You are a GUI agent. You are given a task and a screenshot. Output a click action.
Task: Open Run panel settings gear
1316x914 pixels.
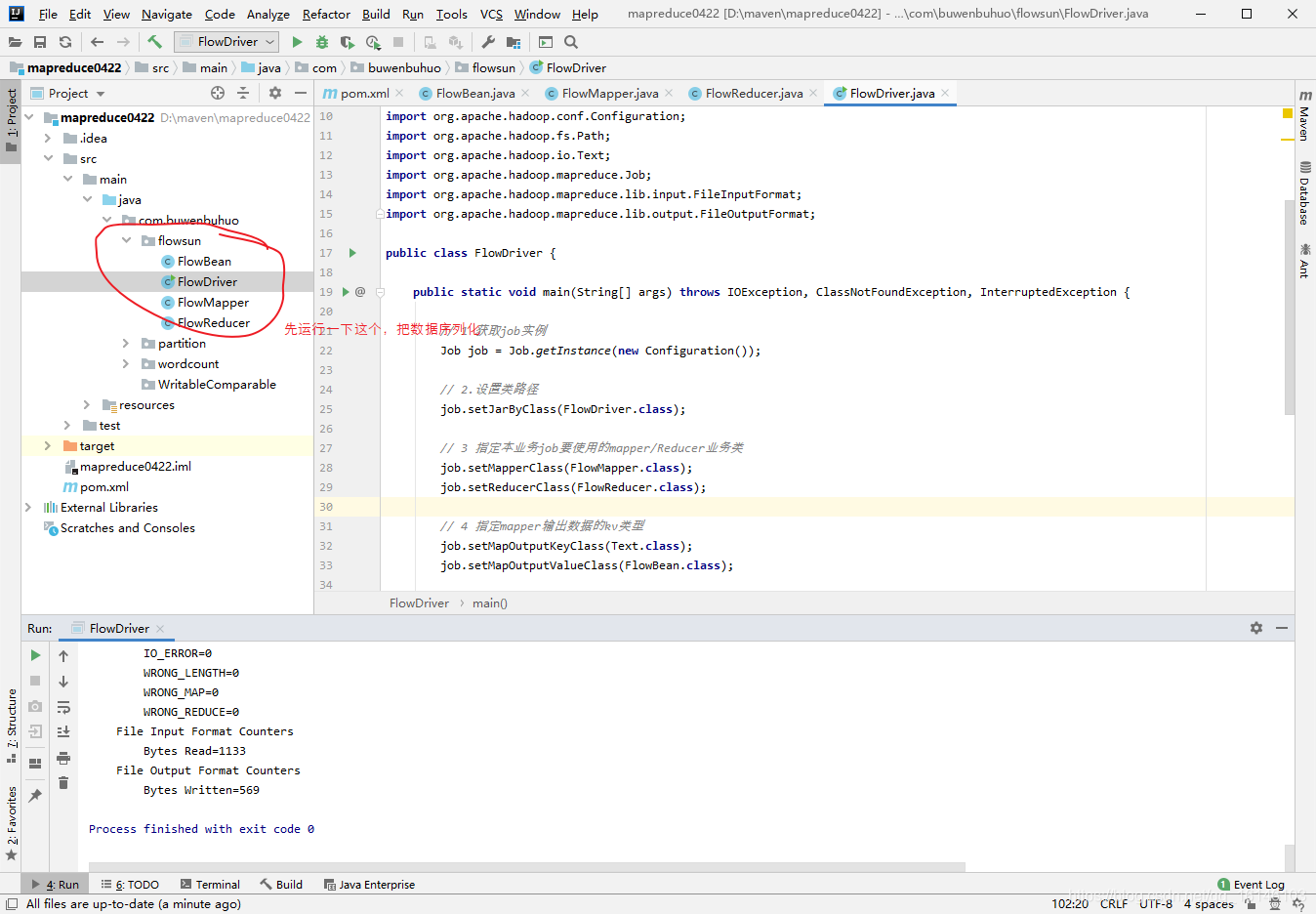pyautogui.click(x=1256, y=628)
